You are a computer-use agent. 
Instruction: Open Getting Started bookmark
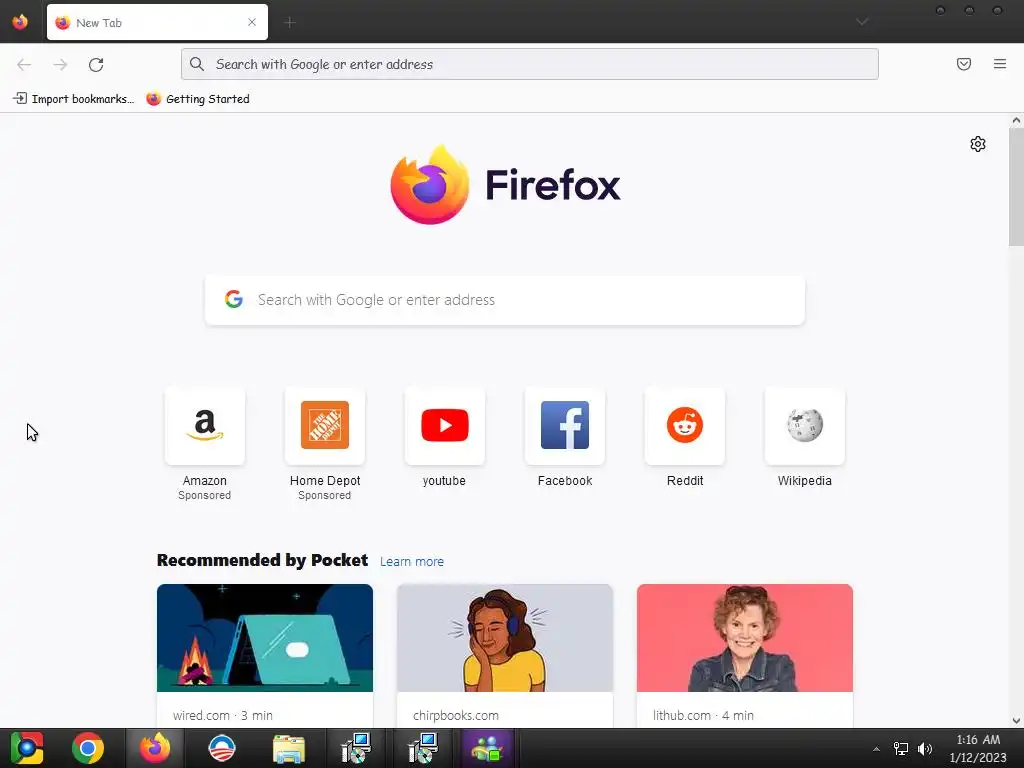tap(198, 99)
